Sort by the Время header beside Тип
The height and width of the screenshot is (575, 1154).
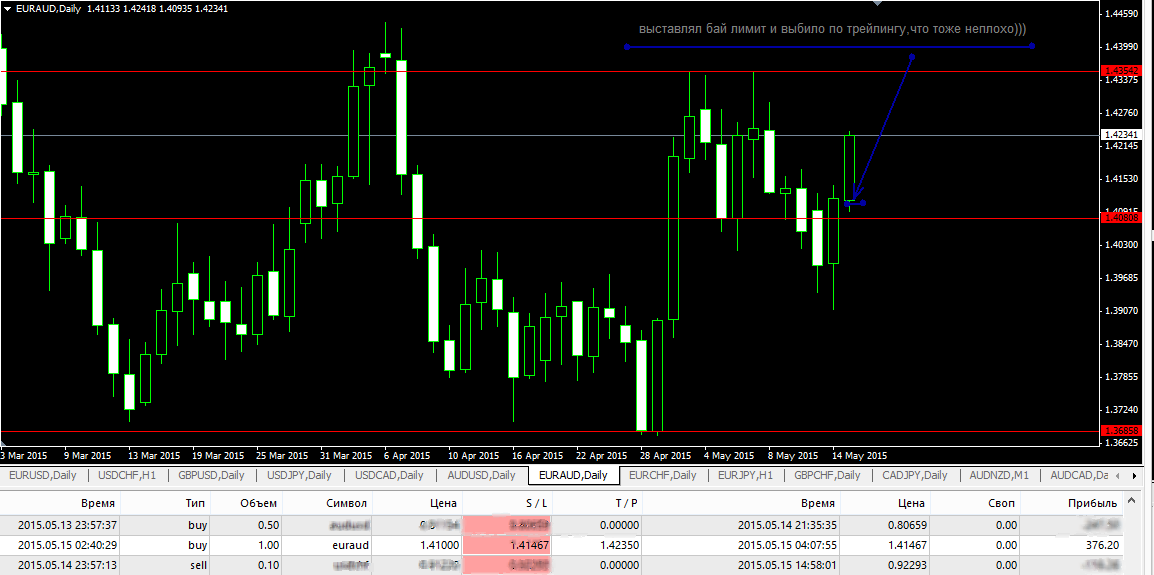click(x=60, y=504)
